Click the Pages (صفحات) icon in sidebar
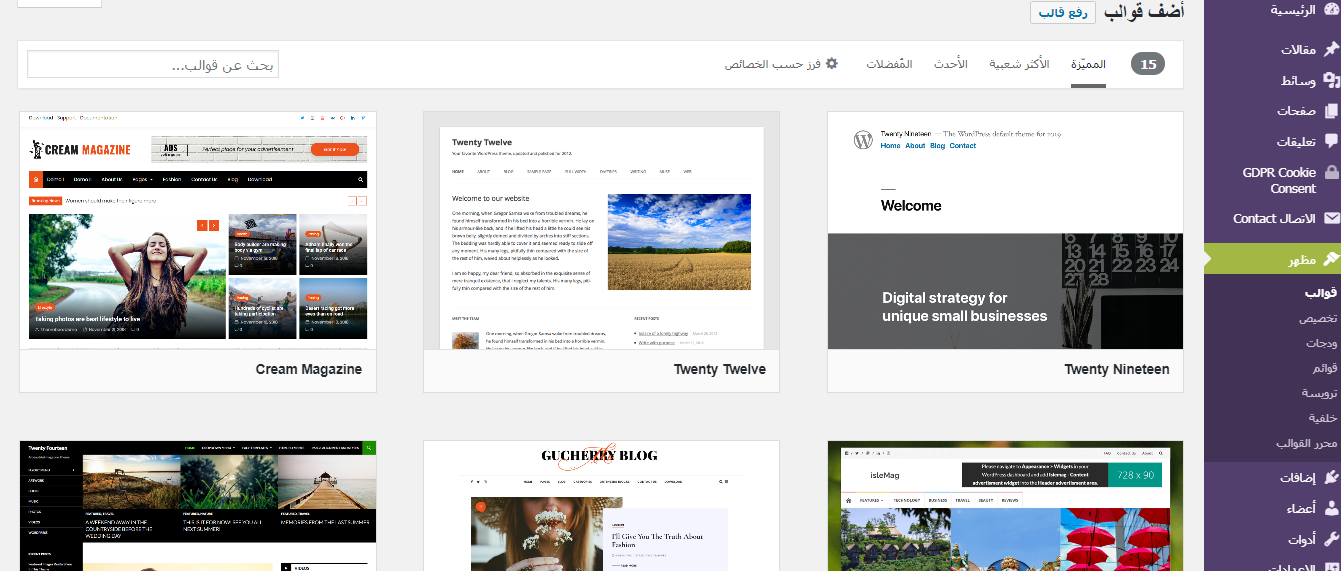The image size is (1341, 571). [x=1330, y=111]
